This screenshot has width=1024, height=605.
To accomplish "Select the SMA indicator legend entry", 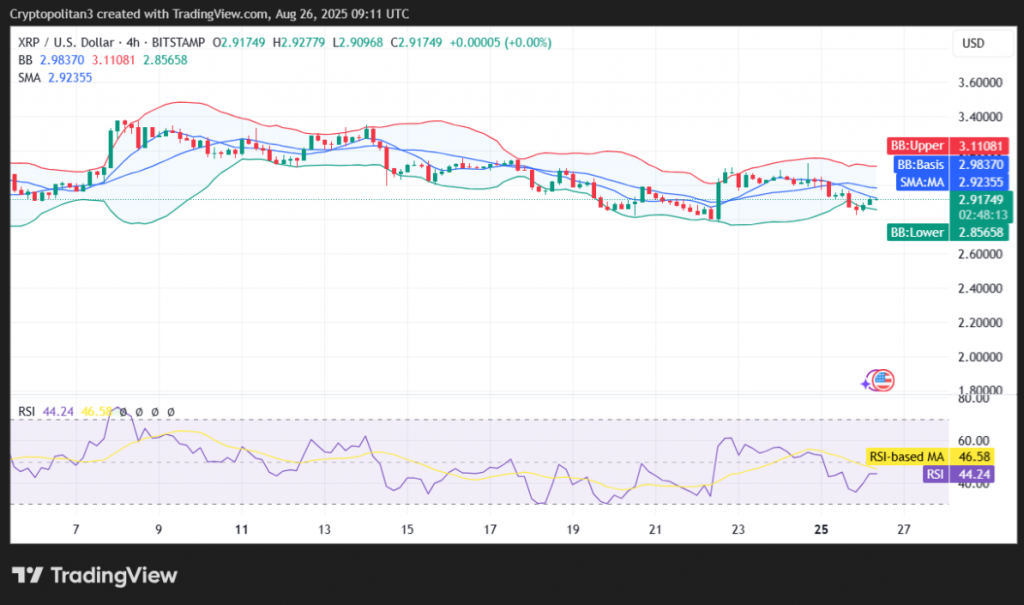I will [x=26, y=77].
